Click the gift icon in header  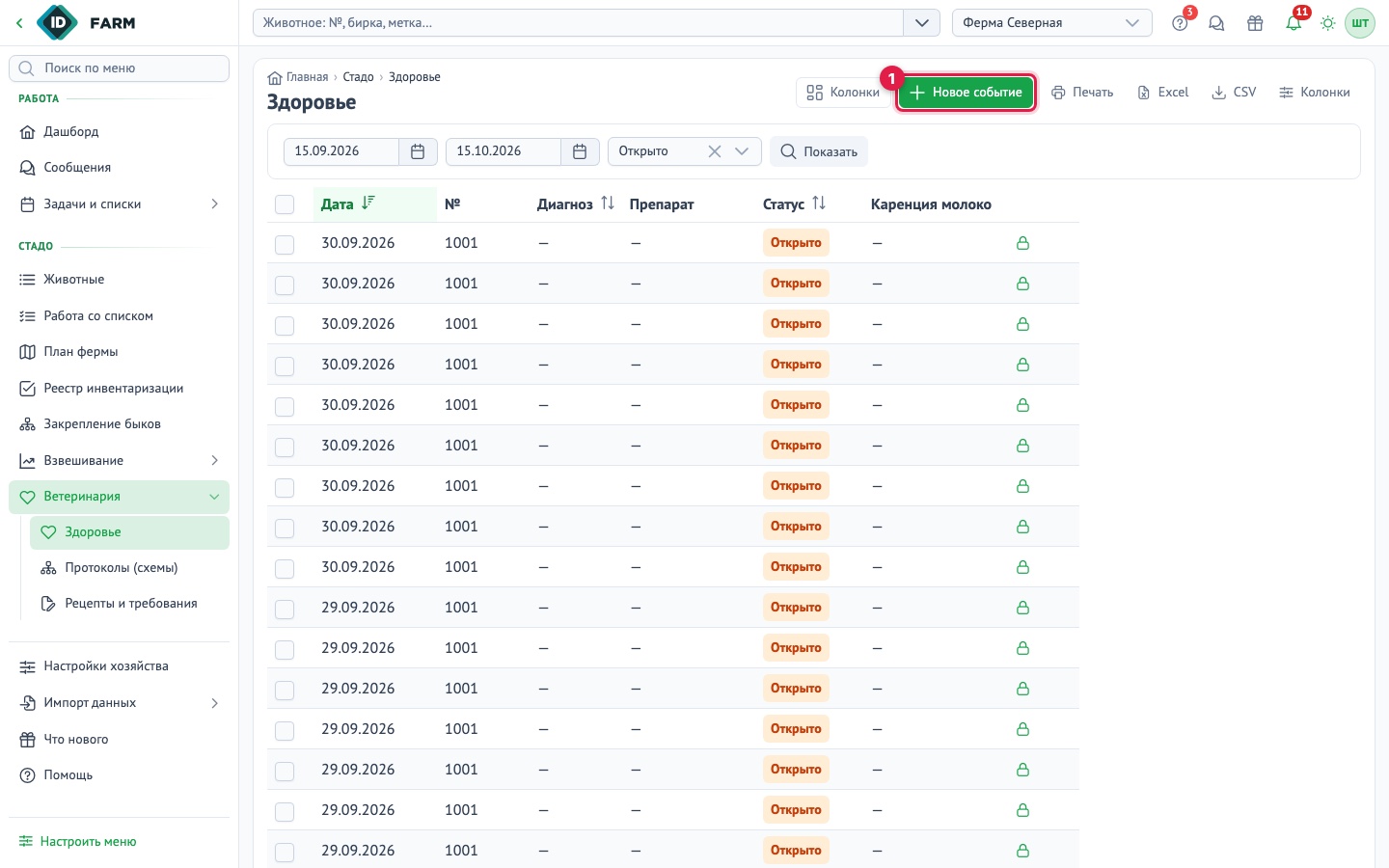coord(1255,23)
